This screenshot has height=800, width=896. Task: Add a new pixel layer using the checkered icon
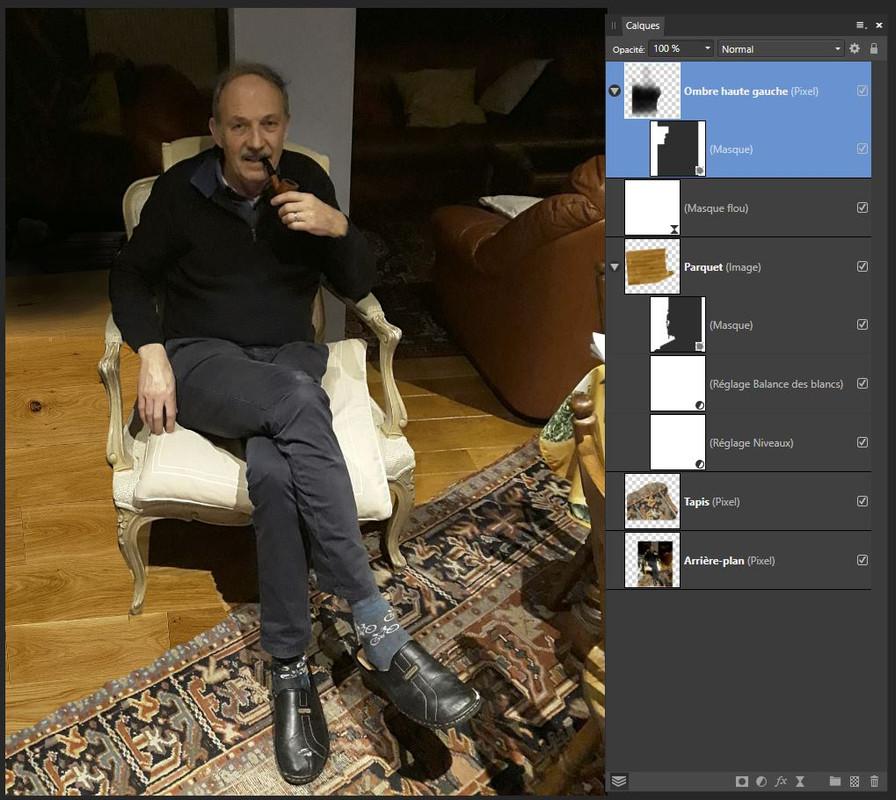coord(854,781)
